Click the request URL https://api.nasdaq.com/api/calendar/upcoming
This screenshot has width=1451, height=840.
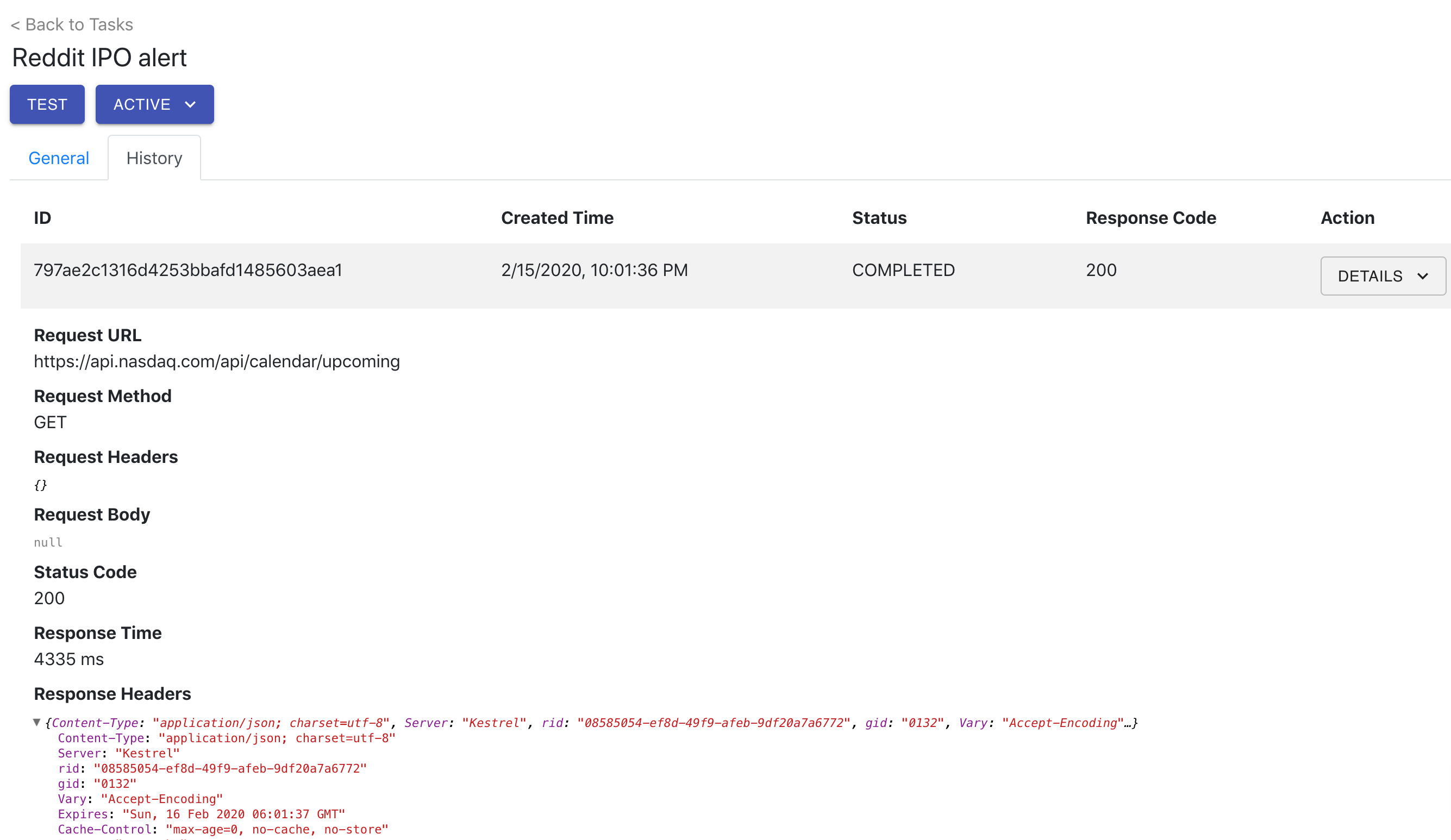pos(217,361)
